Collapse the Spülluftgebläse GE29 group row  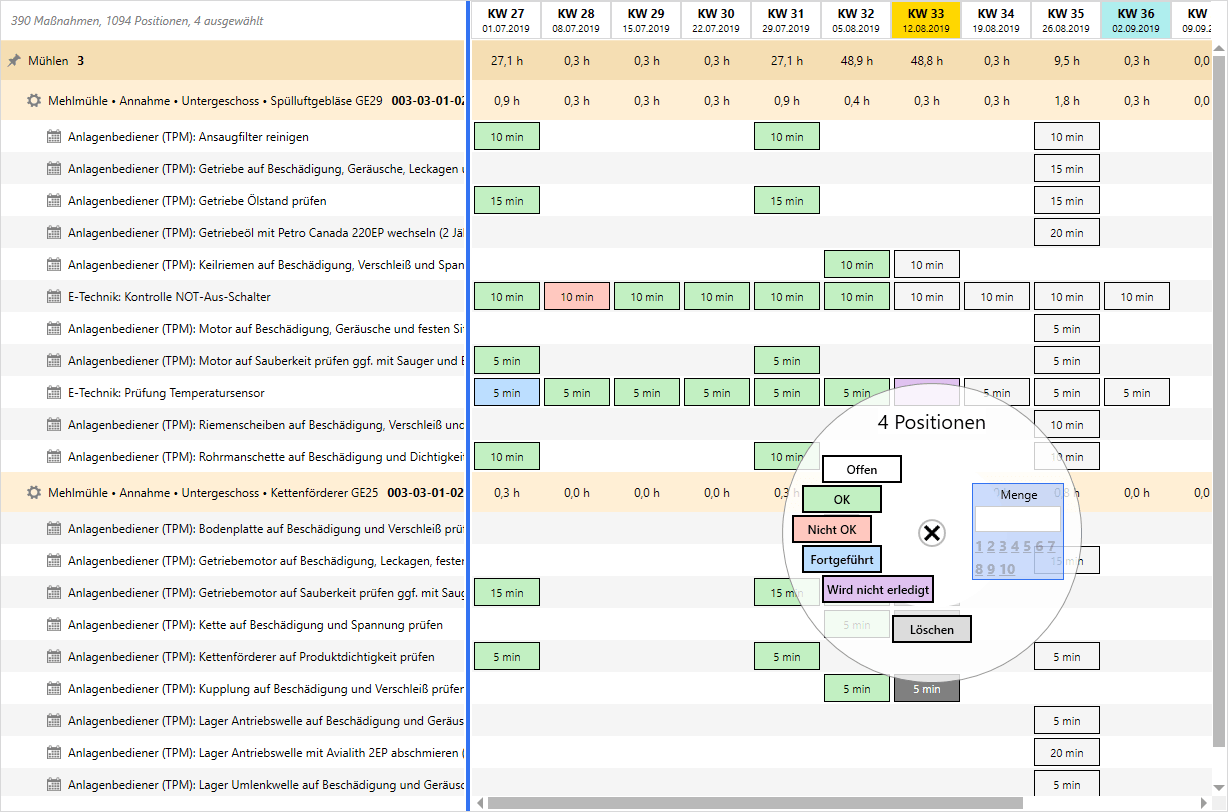point(232,101)
